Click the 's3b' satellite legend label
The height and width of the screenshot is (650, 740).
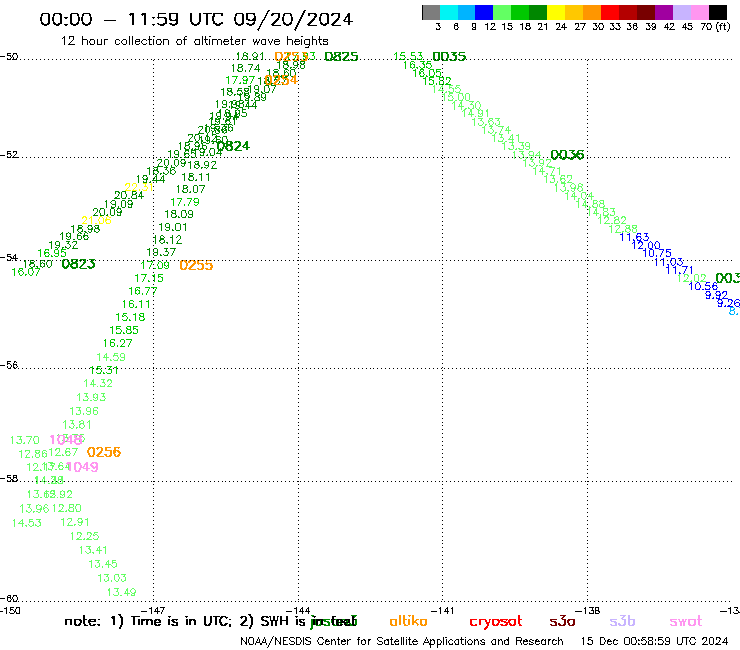tap(622, 621)
